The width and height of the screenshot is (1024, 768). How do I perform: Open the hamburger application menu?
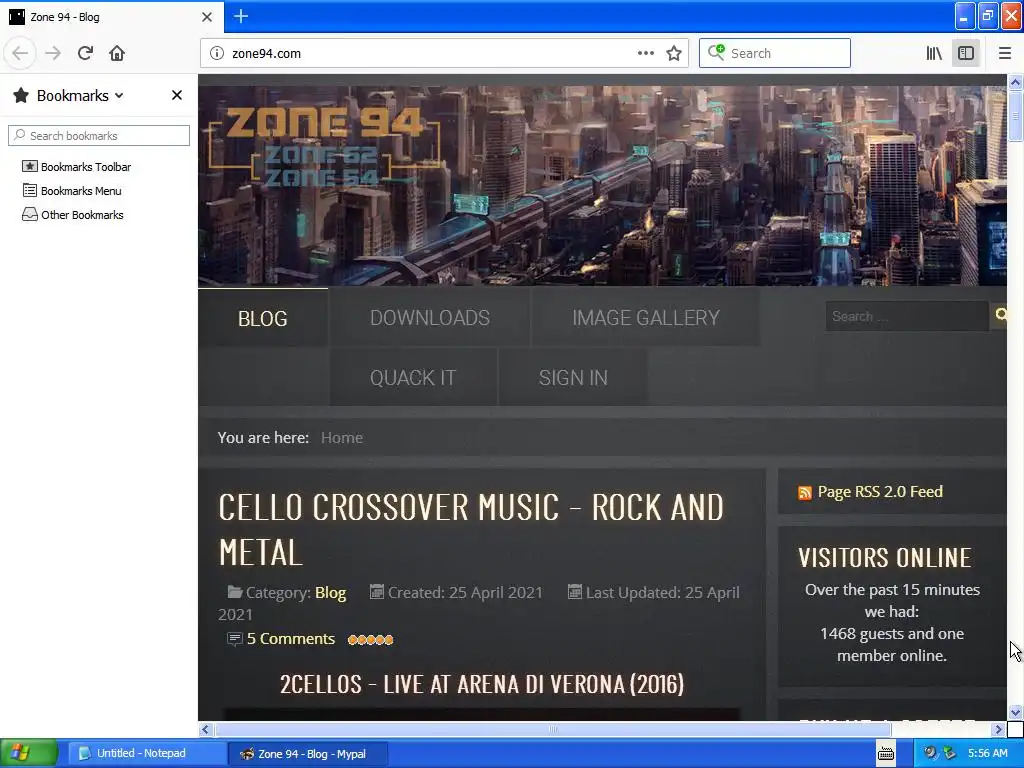pyautogui.click(x=1005, y=53)
